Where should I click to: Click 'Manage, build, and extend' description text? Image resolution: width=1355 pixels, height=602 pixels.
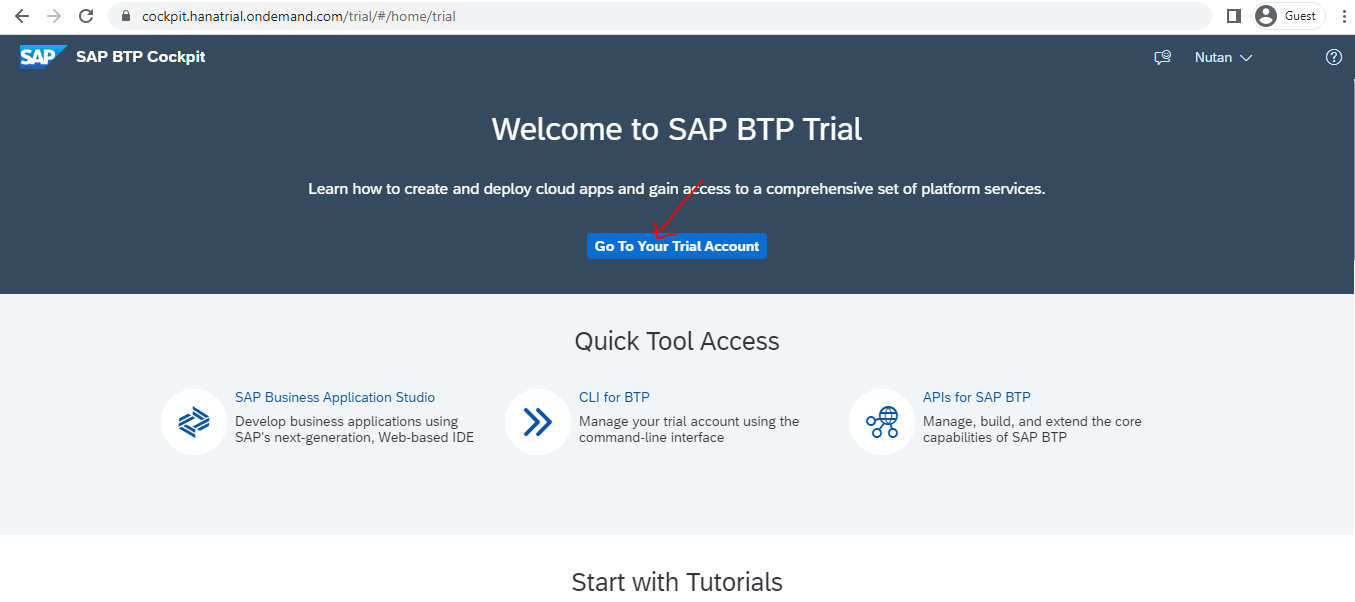[1032, 429]
